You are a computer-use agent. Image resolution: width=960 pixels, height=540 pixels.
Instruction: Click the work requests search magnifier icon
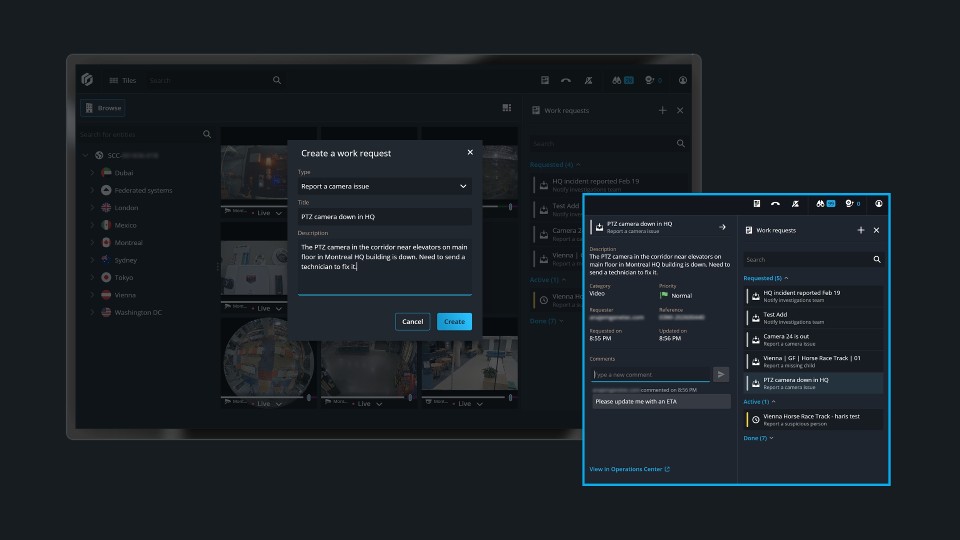(877, 260)
